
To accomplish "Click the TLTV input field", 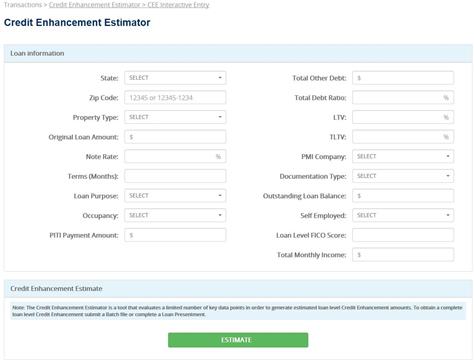I will pyautogui.click(x=403, y=137).
